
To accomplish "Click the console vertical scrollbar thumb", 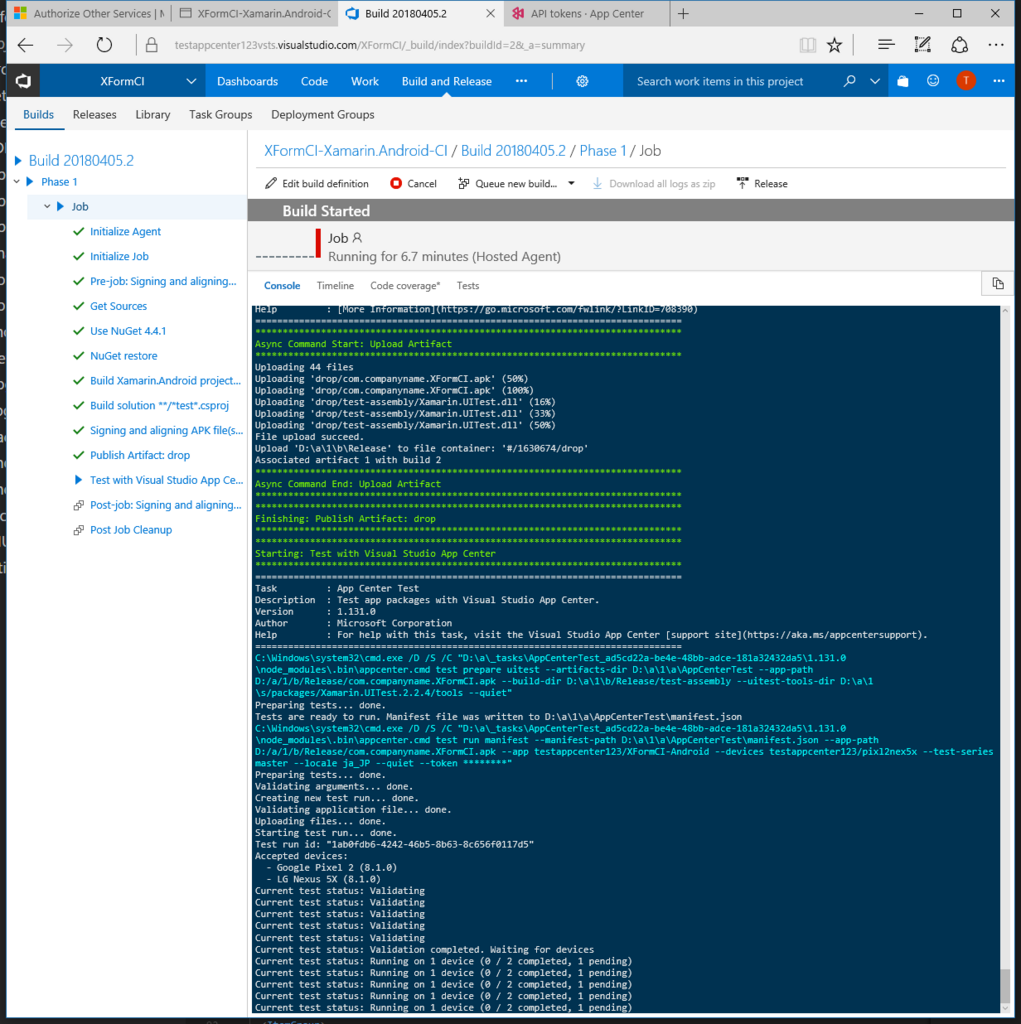I will [x=1005, y=984].
